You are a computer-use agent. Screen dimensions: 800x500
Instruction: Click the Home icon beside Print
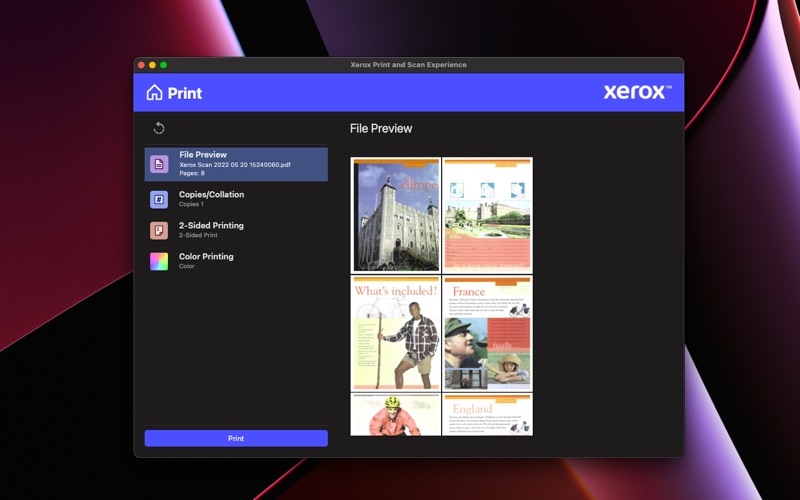(x=154, y=92)
